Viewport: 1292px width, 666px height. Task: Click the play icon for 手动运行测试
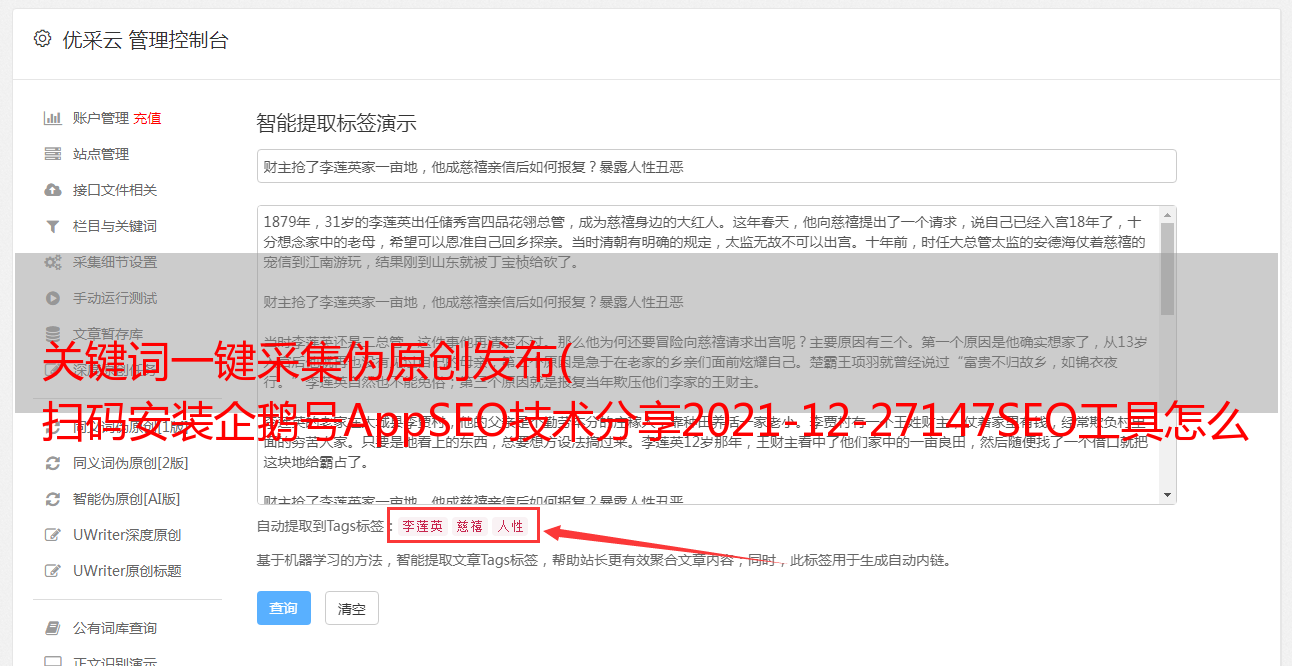point(52,298)
